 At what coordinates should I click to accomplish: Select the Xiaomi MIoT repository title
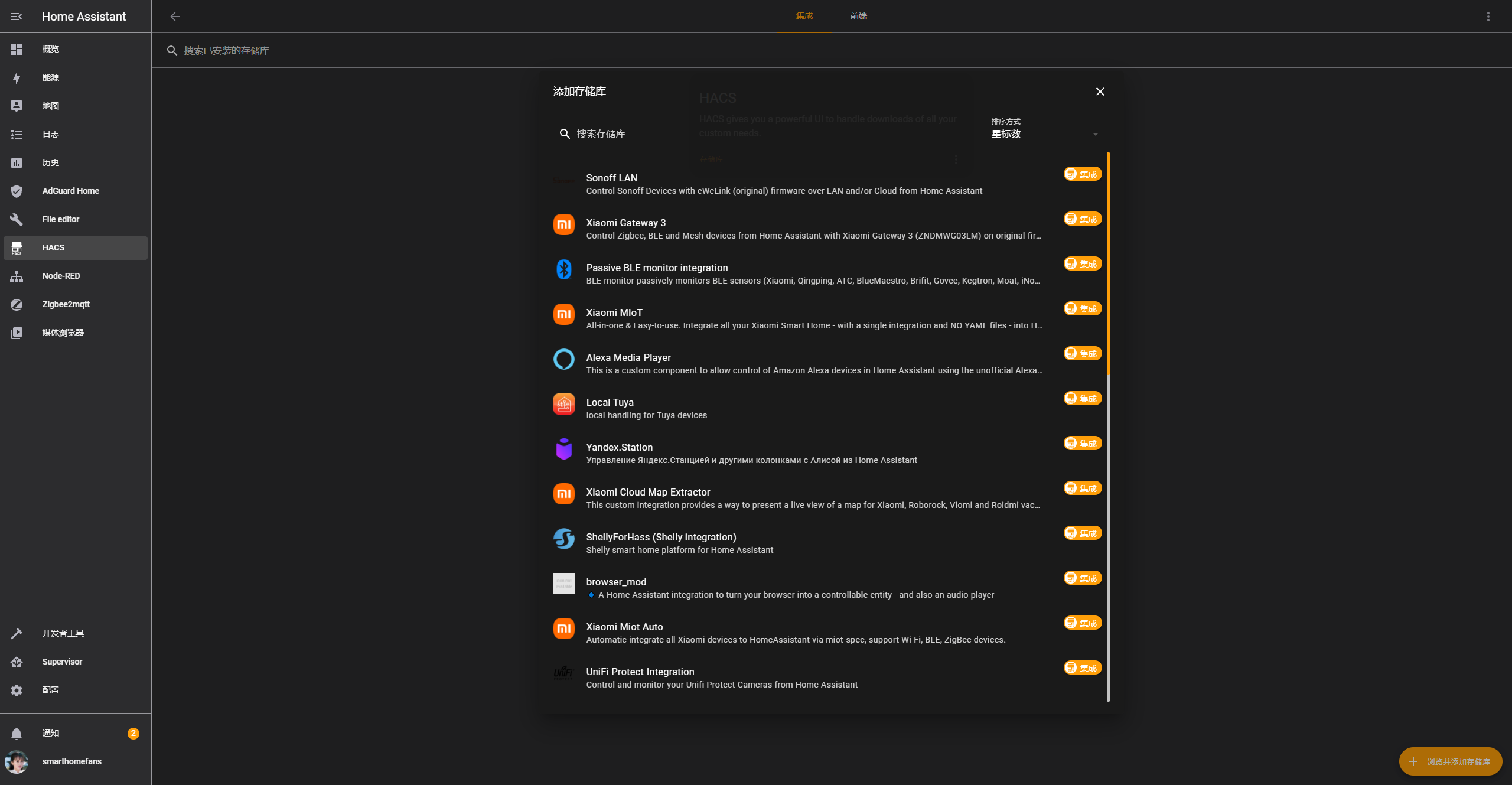click(614, 312)
